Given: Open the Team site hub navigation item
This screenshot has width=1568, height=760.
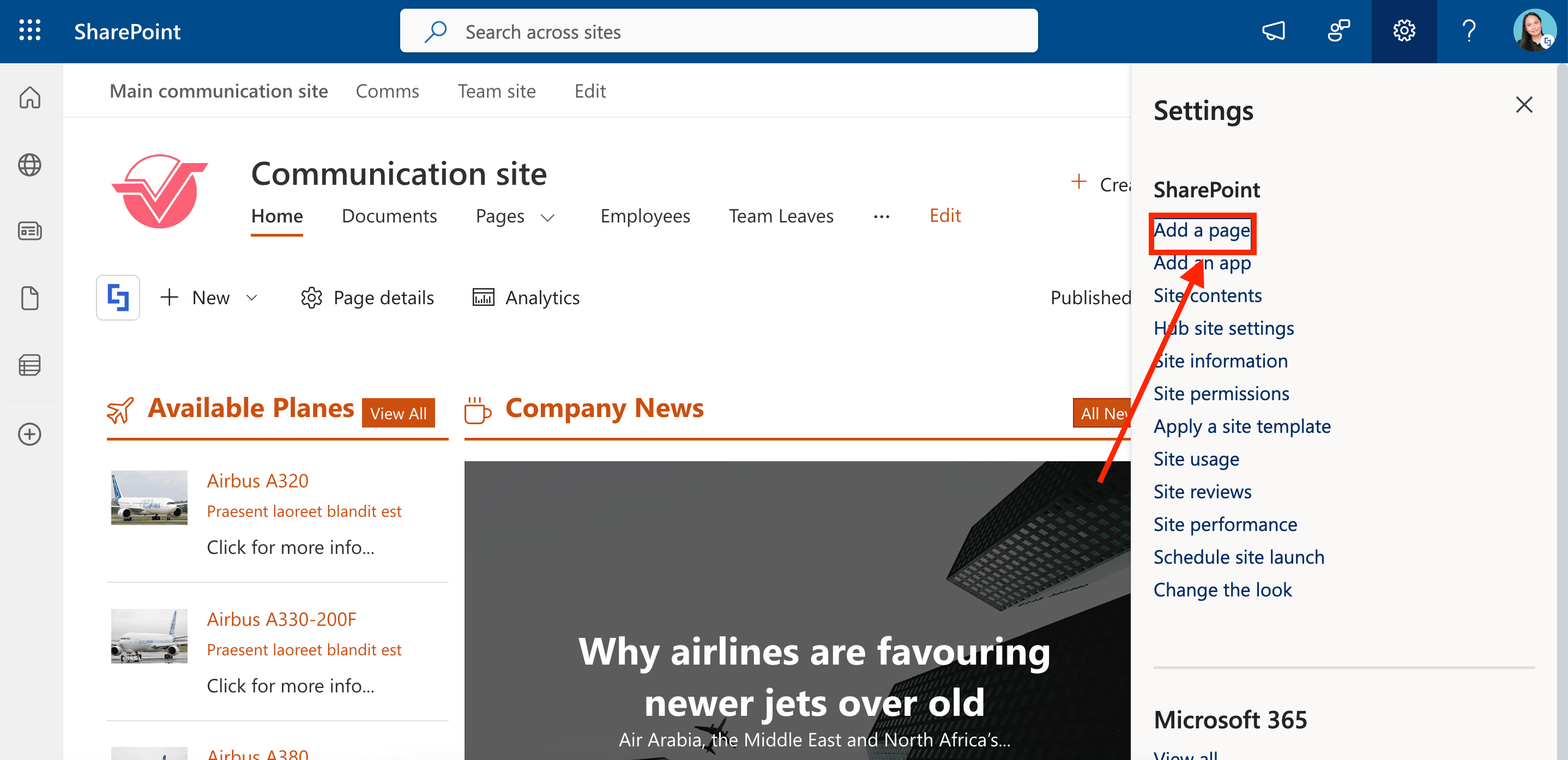Looking at the screenshot, I should point(497,91).
